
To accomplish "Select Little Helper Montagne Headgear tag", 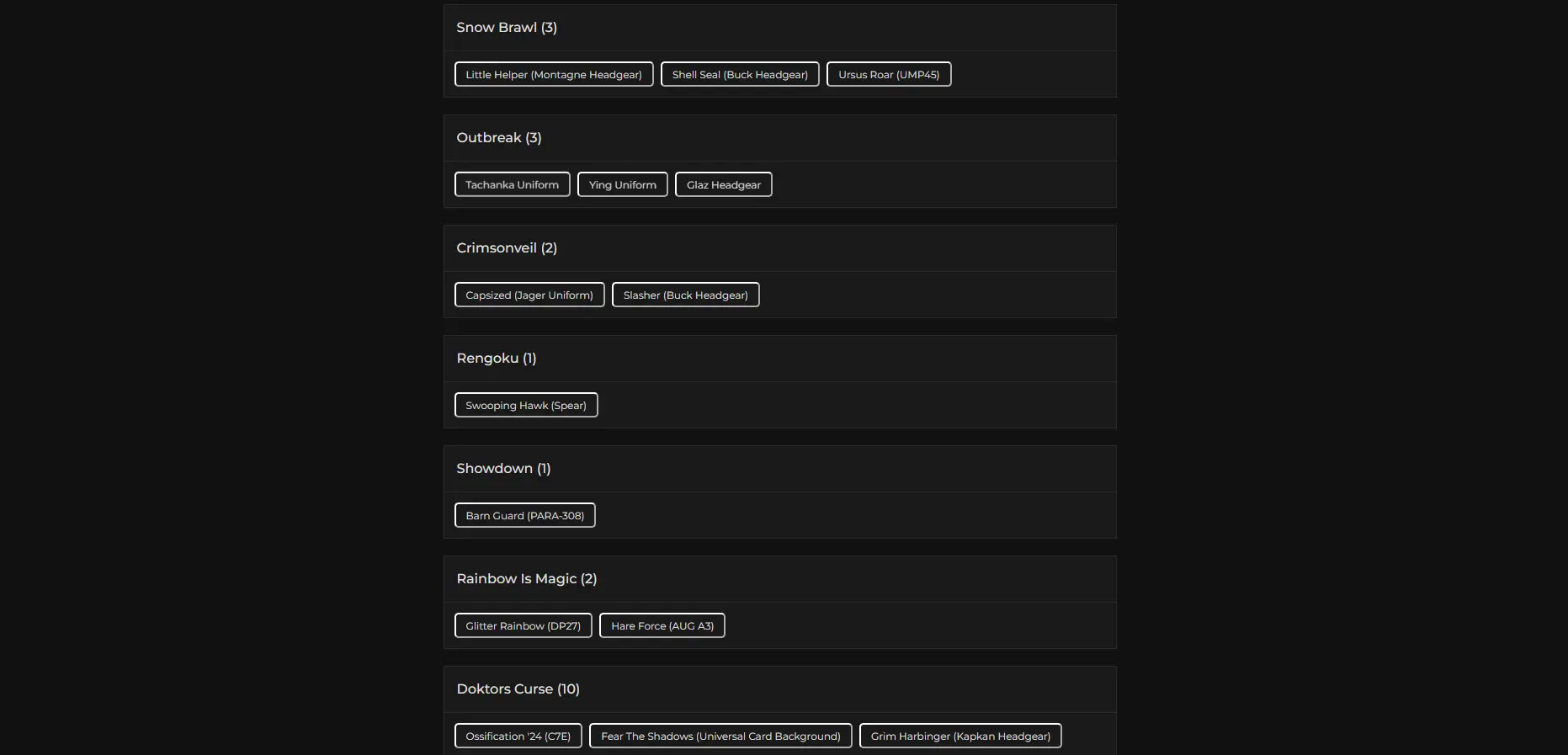I will coord(554,75).
